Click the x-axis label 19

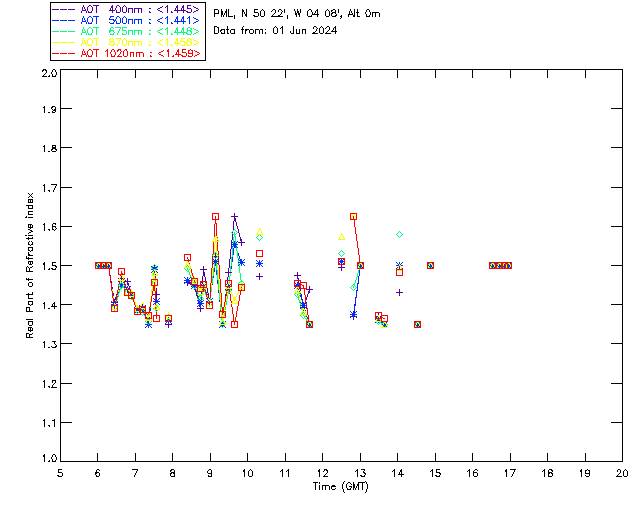point(585,473)
